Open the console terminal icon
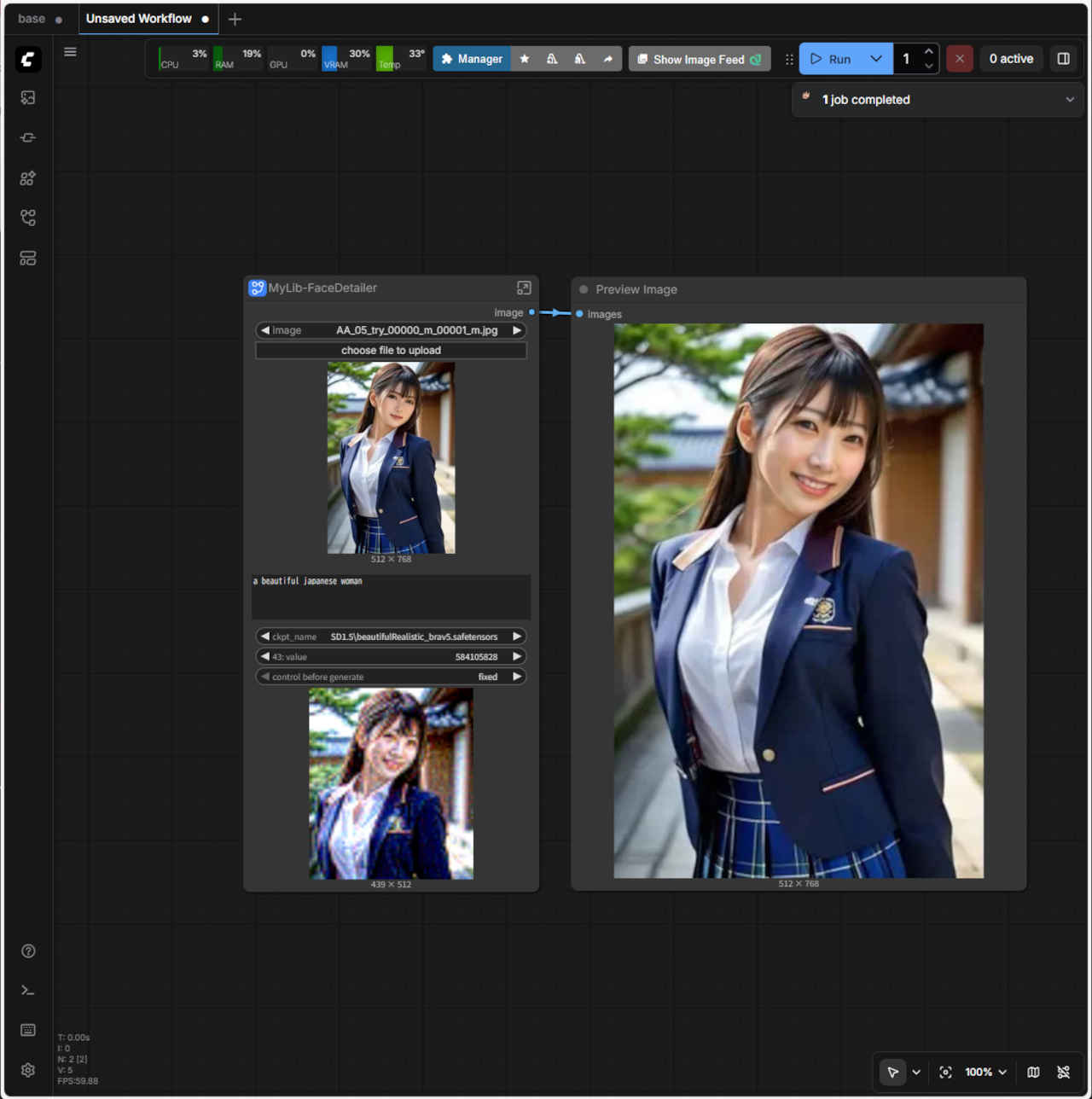The height and width of the screenshot is (1099, 1092). pos(28,991)
